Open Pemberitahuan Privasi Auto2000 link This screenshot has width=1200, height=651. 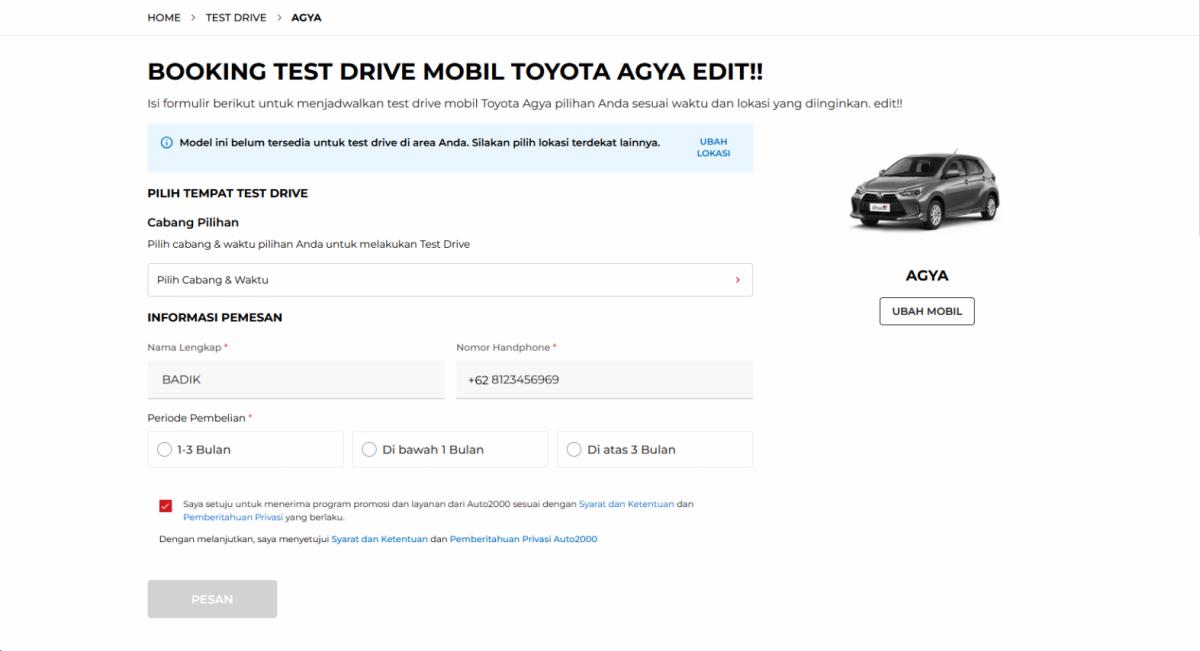[x=523, y=539]
